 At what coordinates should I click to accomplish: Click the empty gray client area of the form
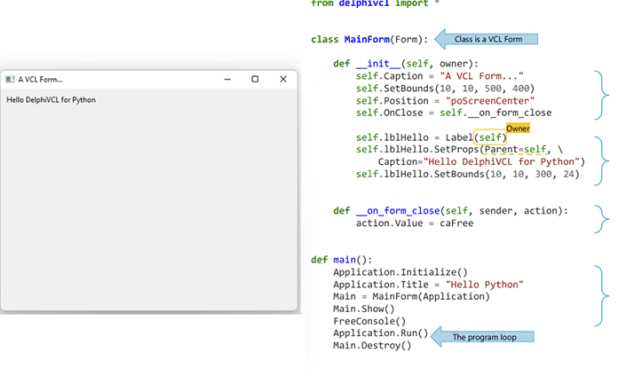coord(149,205)
